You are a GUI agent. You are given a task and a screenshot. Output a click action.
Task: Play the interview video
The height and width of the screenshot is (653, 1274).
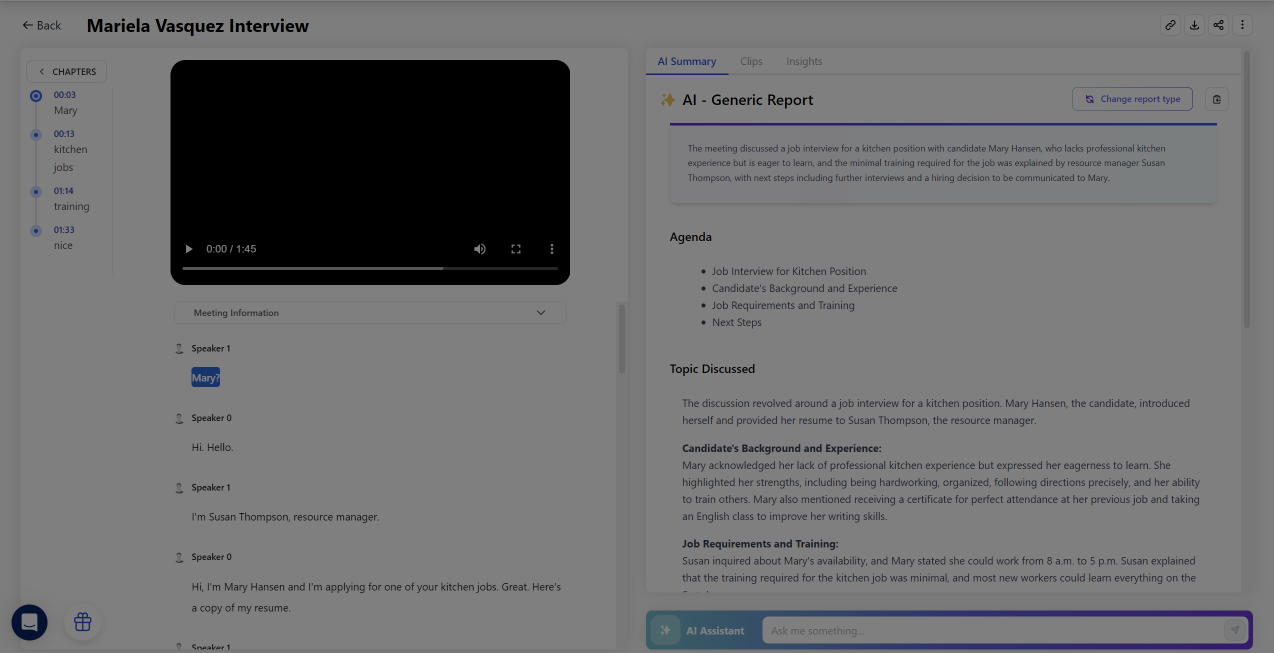pos(189,249)
